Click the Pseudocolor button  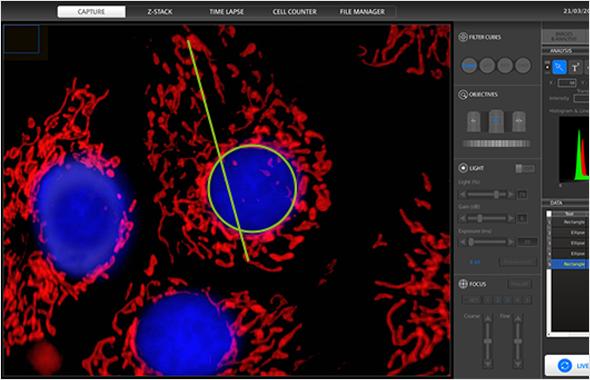(x=518, y=262)
